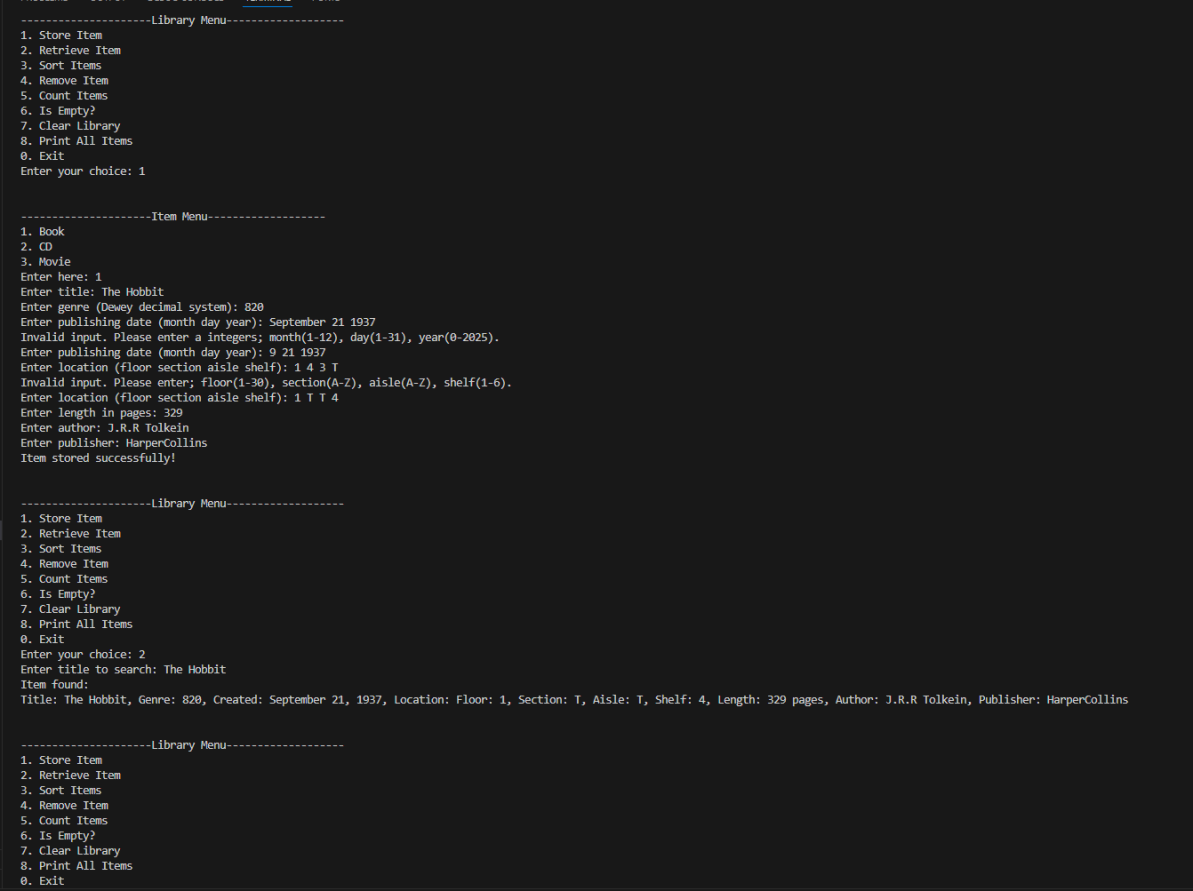Click the "Enter title: The Hobbit" line

coord(92,292)
